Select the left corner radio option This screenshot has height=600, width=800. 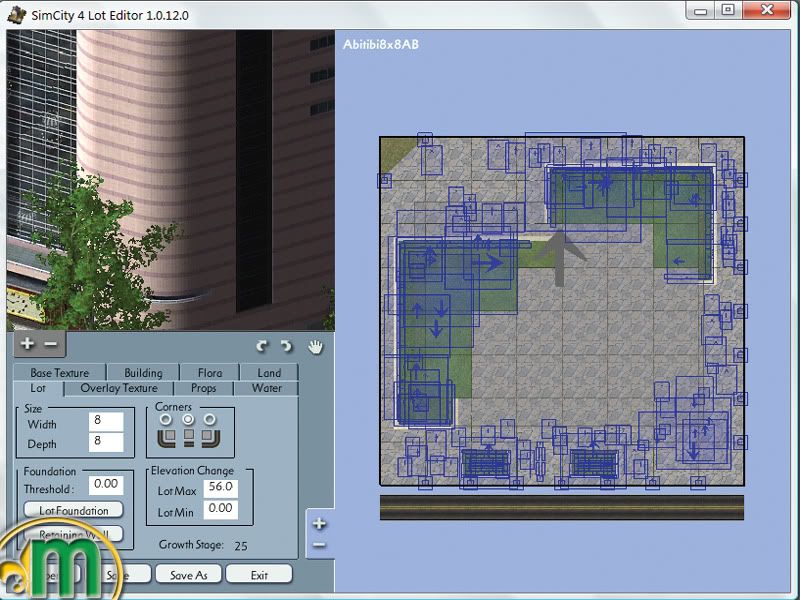166,420
